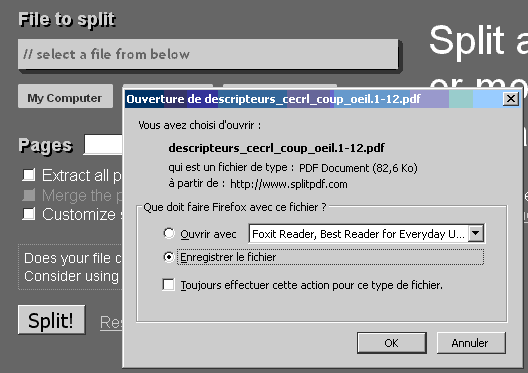Viewport: 528px width, 373px height.
Task: Click the Pages input field
Action: 103,145
